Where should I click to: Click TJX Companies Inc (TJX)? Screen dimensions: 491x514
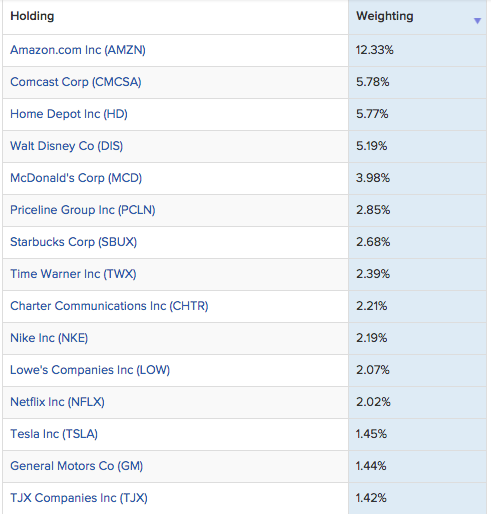tap(79, 498)
